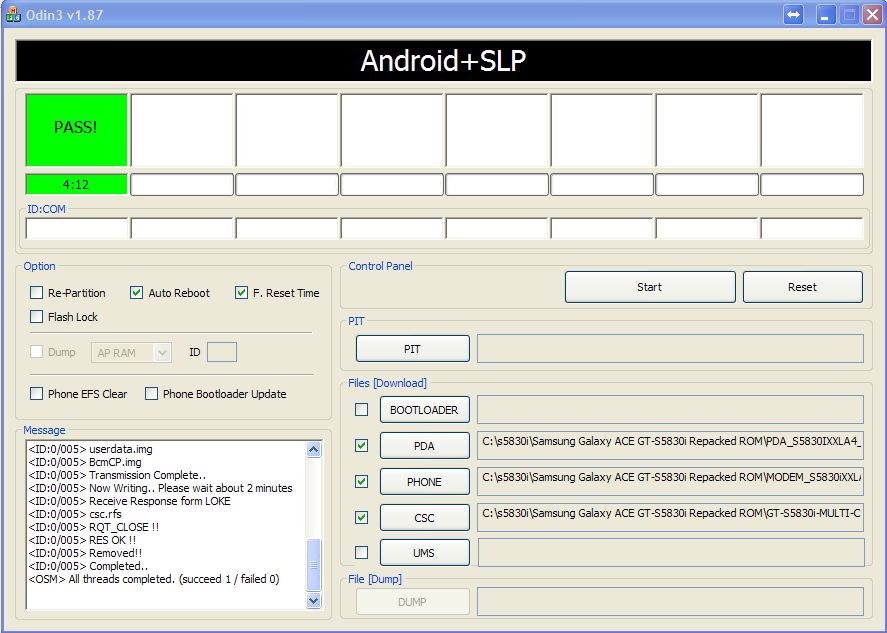The image size is (887, 633).
Task: Click the 'ID:COM' group label
Action: coord(46,209)
